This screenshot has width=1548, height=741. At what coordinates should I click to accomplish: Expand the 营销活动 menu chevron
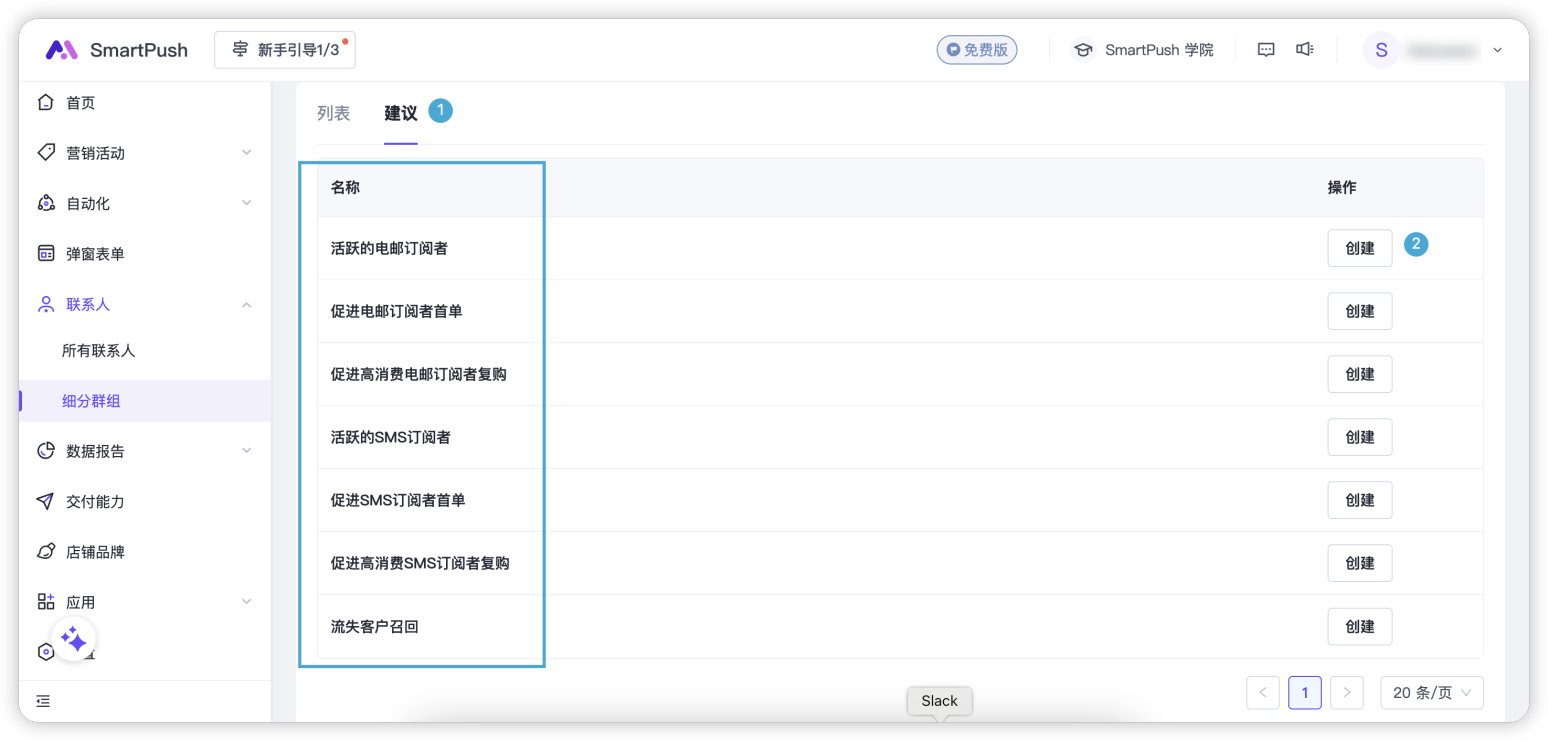(x=247, y=153)
